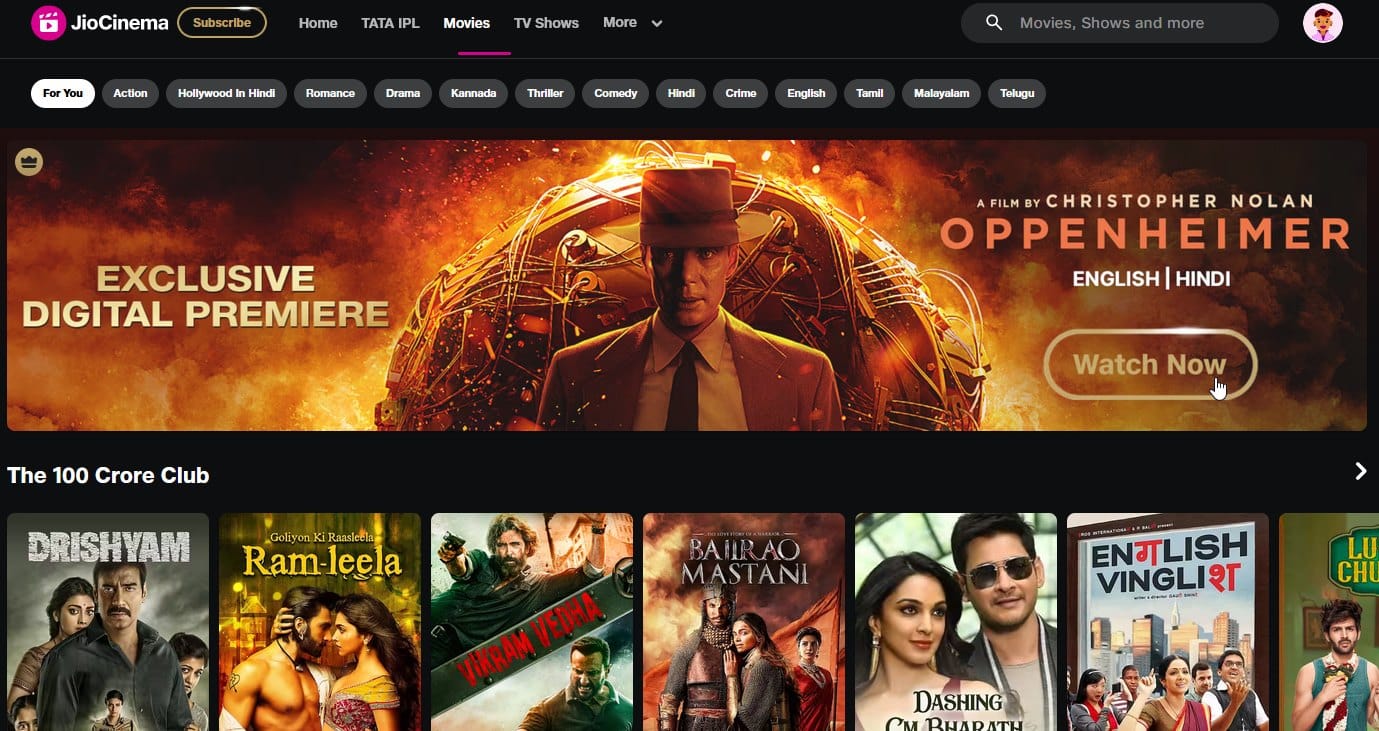Image resolution: width=1379 pixels, height=731 pixels.
Task: Open the English Vinglish movie poster
Action: 1168,622
